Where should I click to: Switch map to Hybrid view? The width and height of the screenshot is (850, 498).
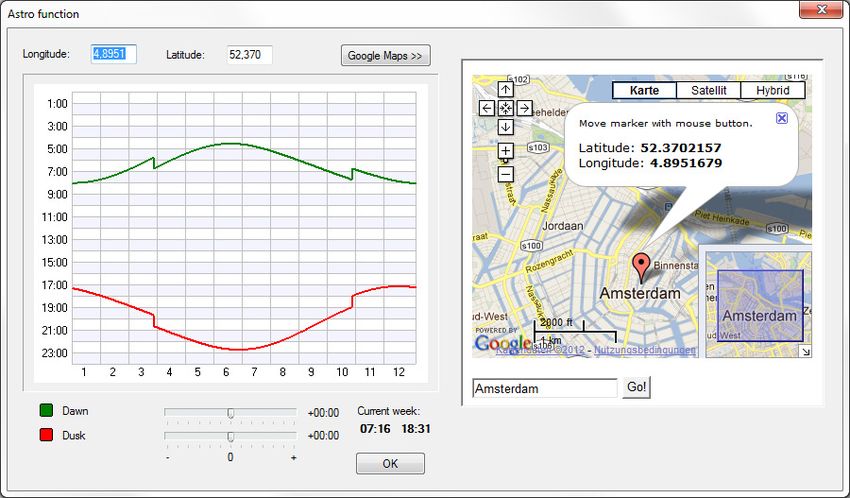(772, 90)
